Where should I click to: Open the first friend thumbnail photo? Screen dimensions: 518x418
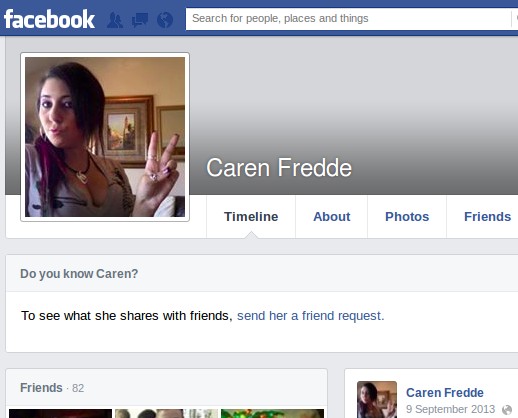pos(60,414)
